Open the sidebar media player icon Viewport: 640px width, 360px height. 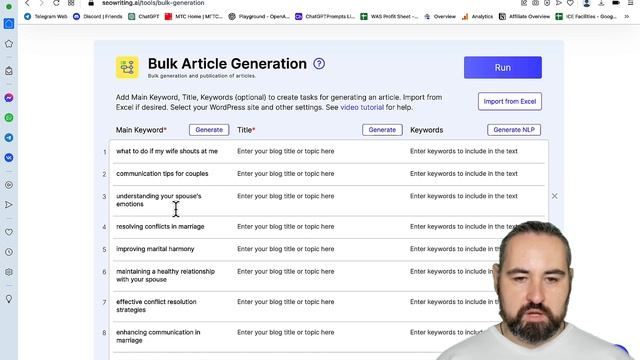coord(9,185)
